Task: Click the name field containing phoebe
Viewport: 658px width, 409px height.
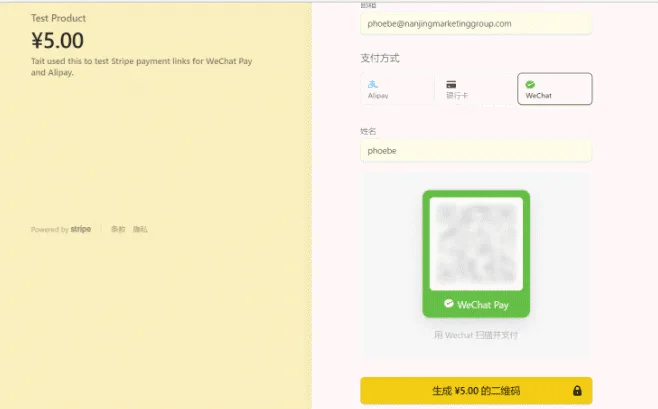Action: (476, 151)
